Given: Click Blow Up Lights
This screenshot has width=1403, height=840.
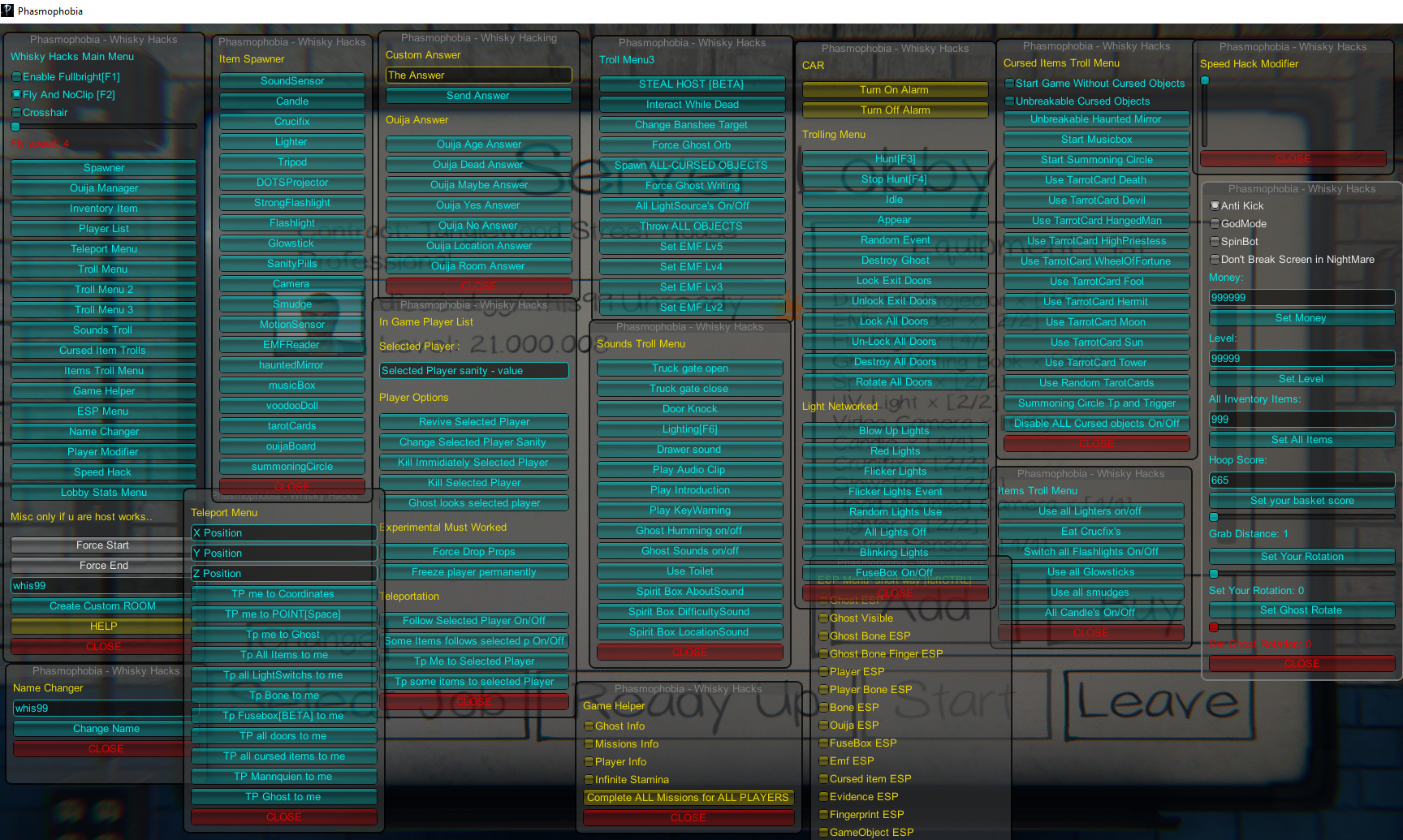Looking at the screenshot, I should pyautogui.click(x=895, y=431).
